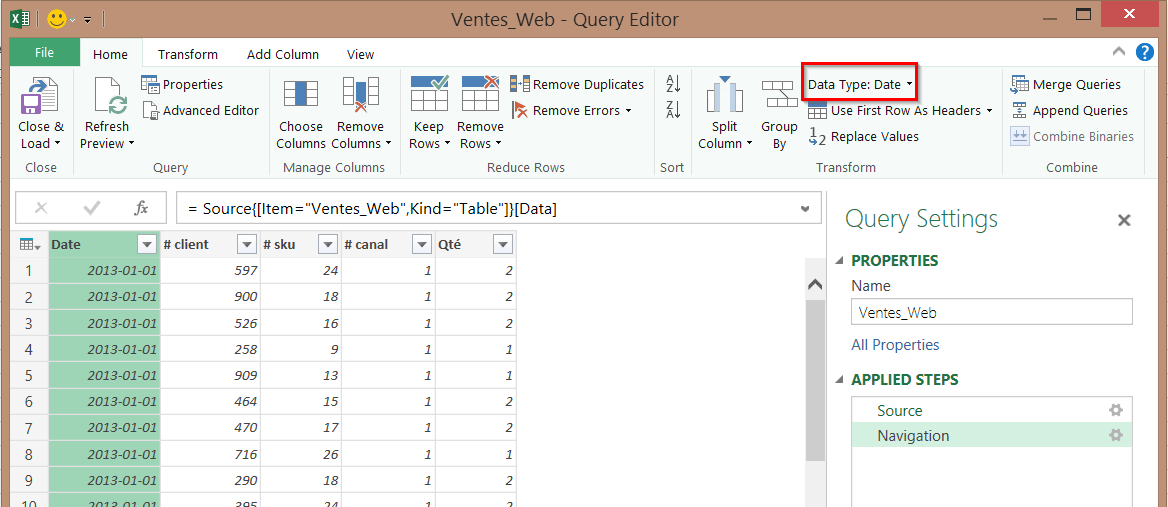Click the query Name input field

tap(991, 312)
